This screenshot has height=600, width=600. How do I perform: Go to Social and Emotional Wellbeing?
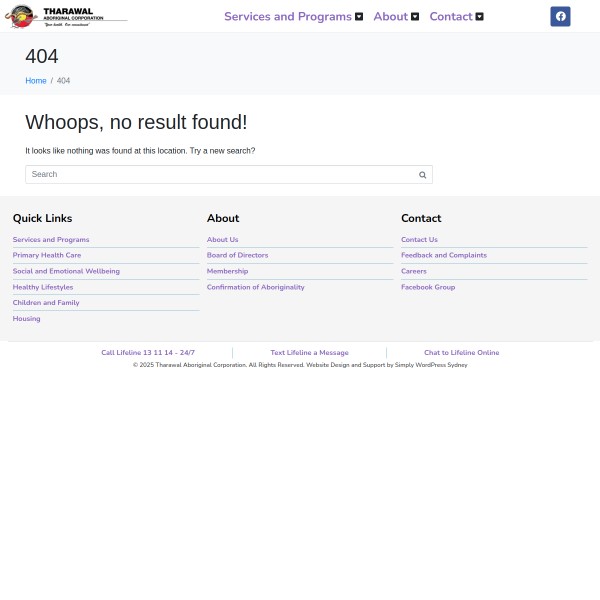point(66,271)
